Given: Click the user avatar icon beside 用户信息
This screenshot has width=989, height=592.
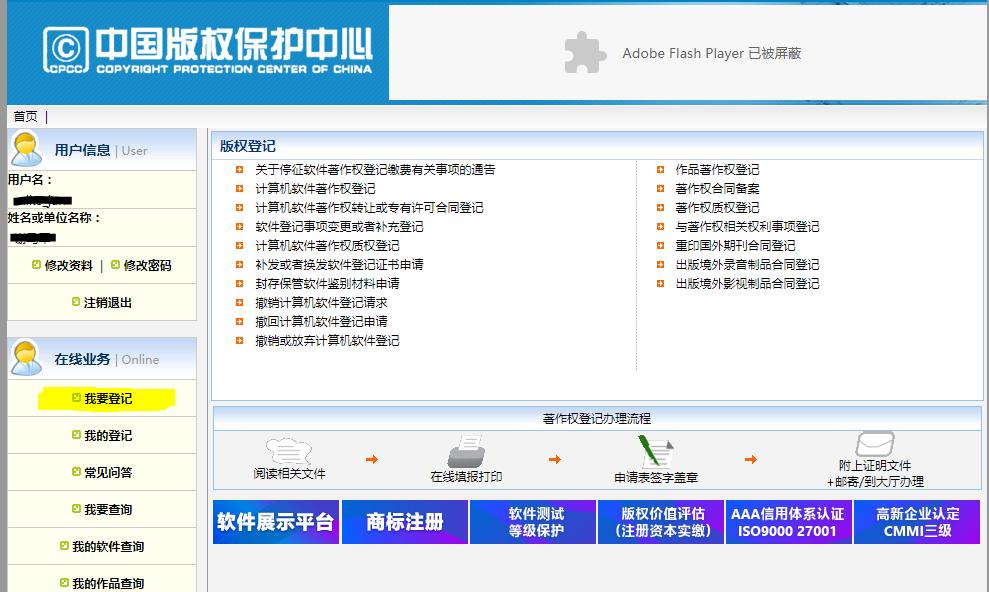Looking at the screenshot, I should pyautogui.click(x=27, y=150).
